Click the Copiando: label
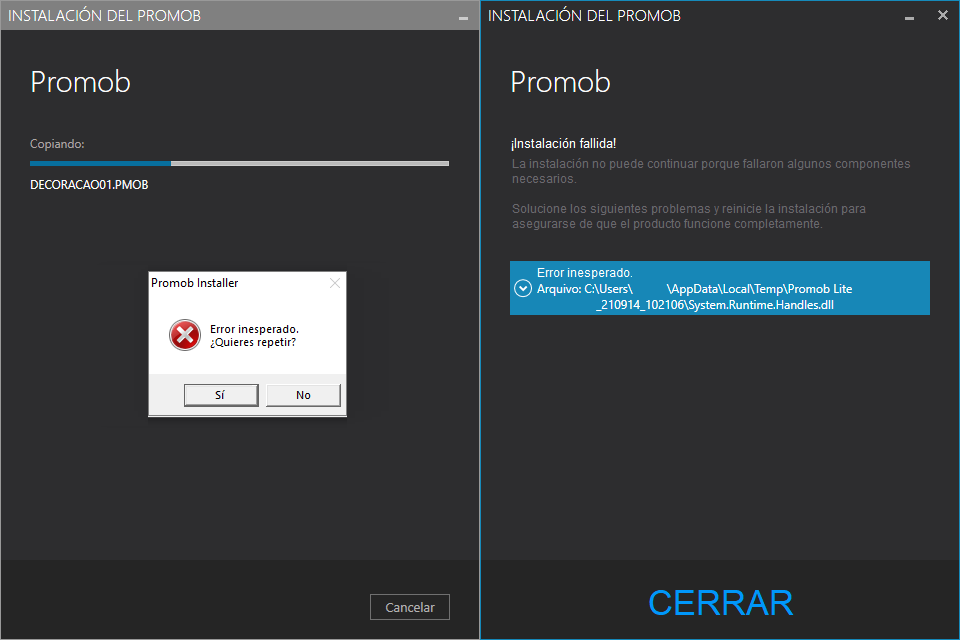 tap(58, 144)
